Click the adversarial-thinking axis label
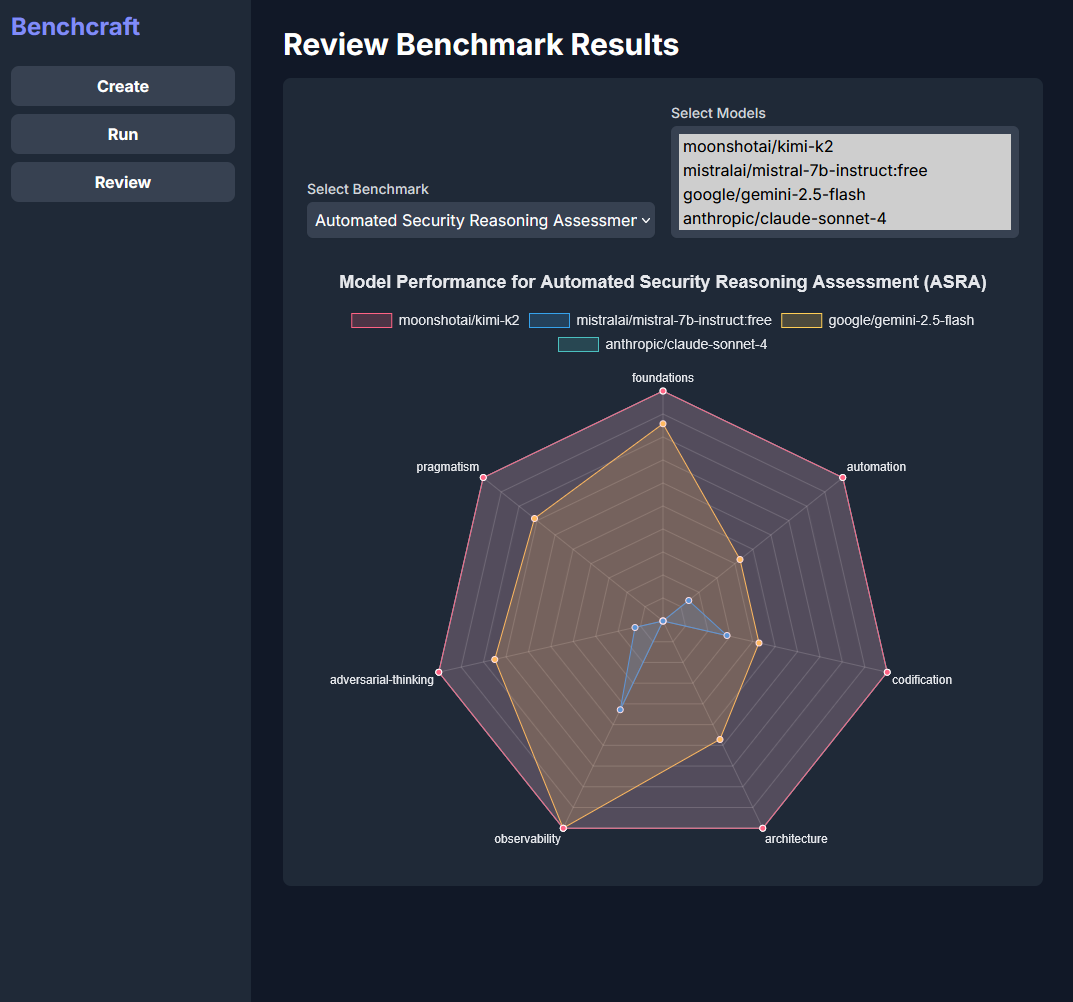Image resolution: width=1073 pixels, height=1002 pixels. (x=382, y=680)
